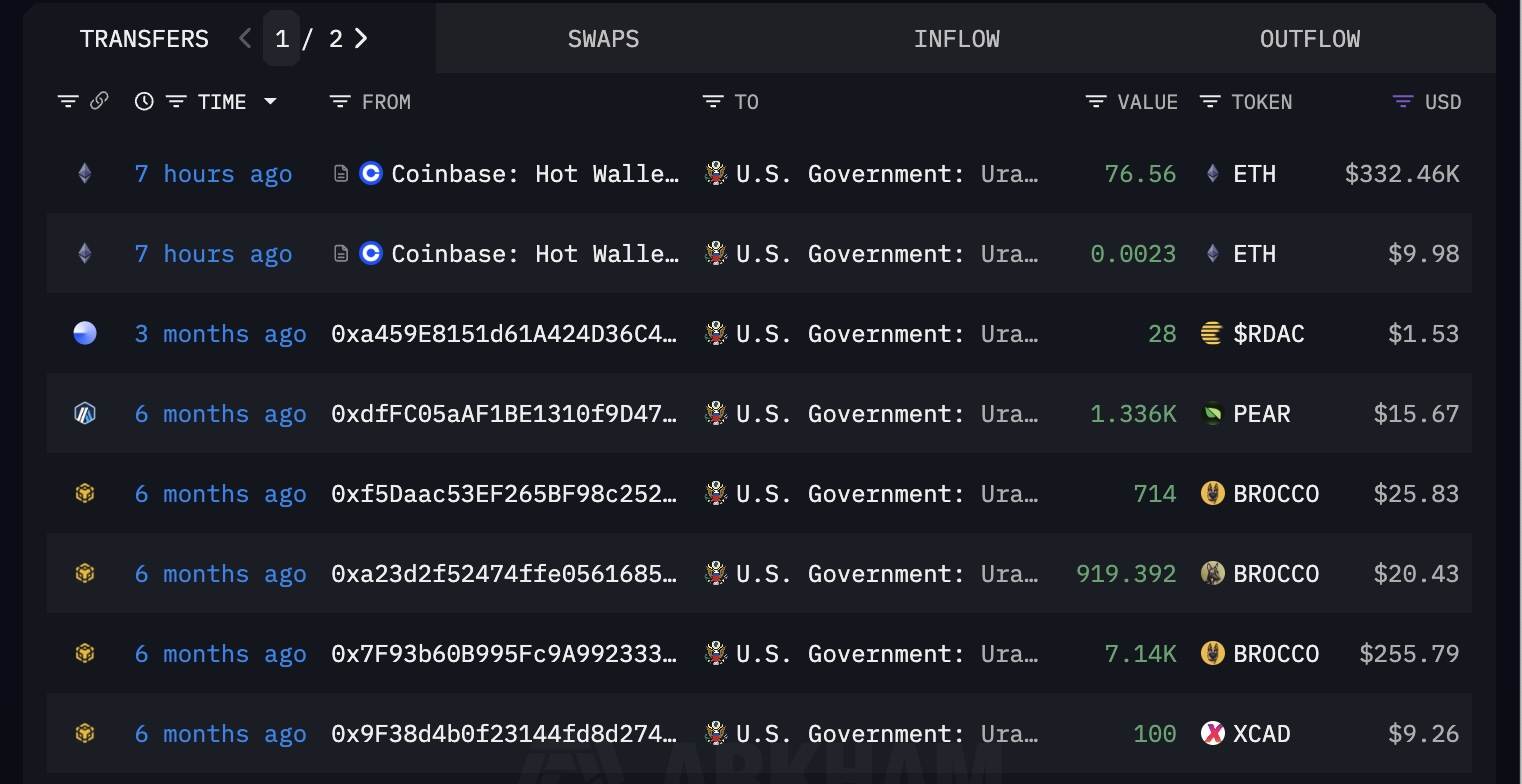The width and height of the screenshot is (1522, 784).
Task: Click PEAR token icon
Action: coord(1212,414)
